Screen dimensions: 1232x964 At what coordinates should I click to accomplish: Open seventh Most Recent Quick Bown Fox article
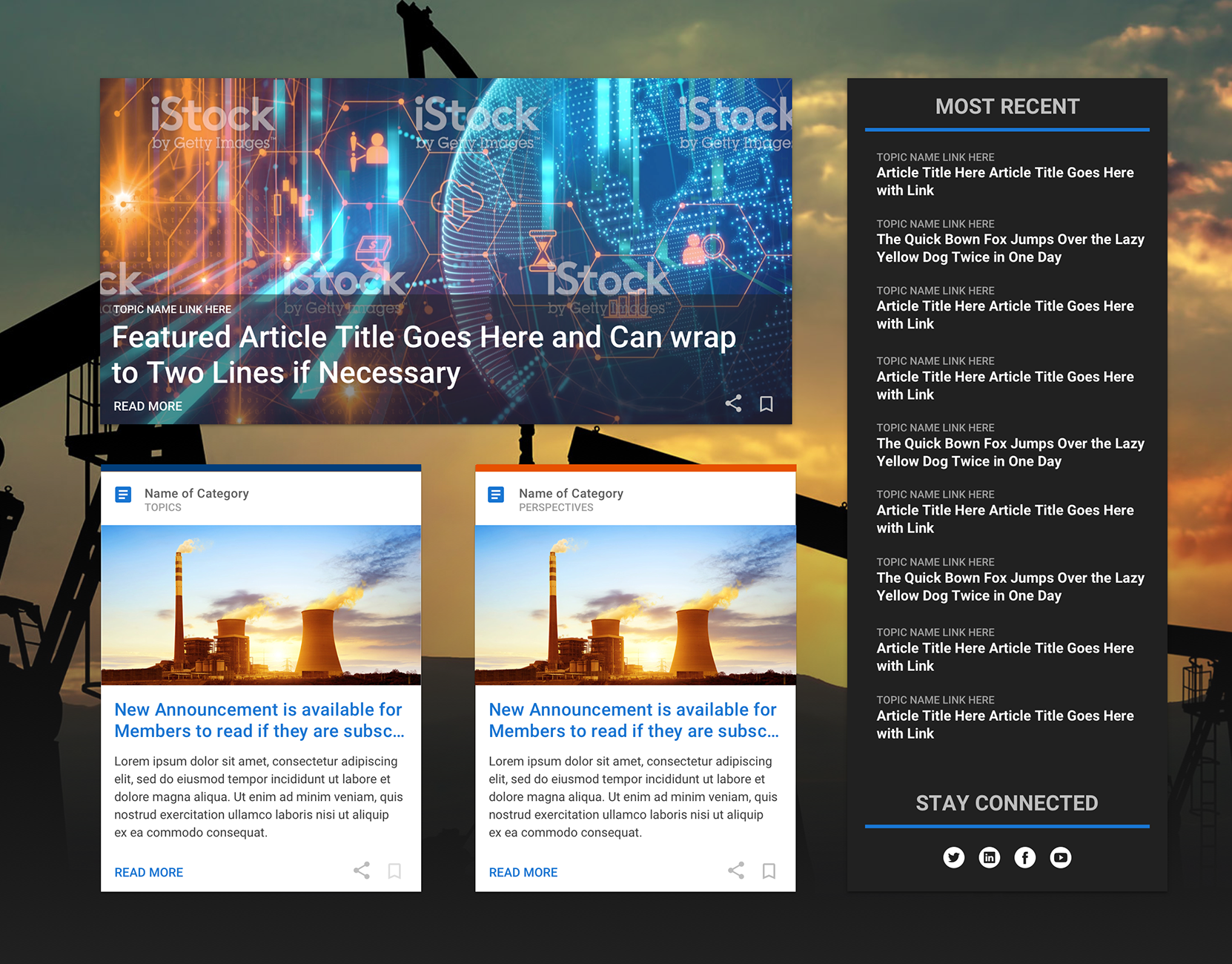point(1010,587)
